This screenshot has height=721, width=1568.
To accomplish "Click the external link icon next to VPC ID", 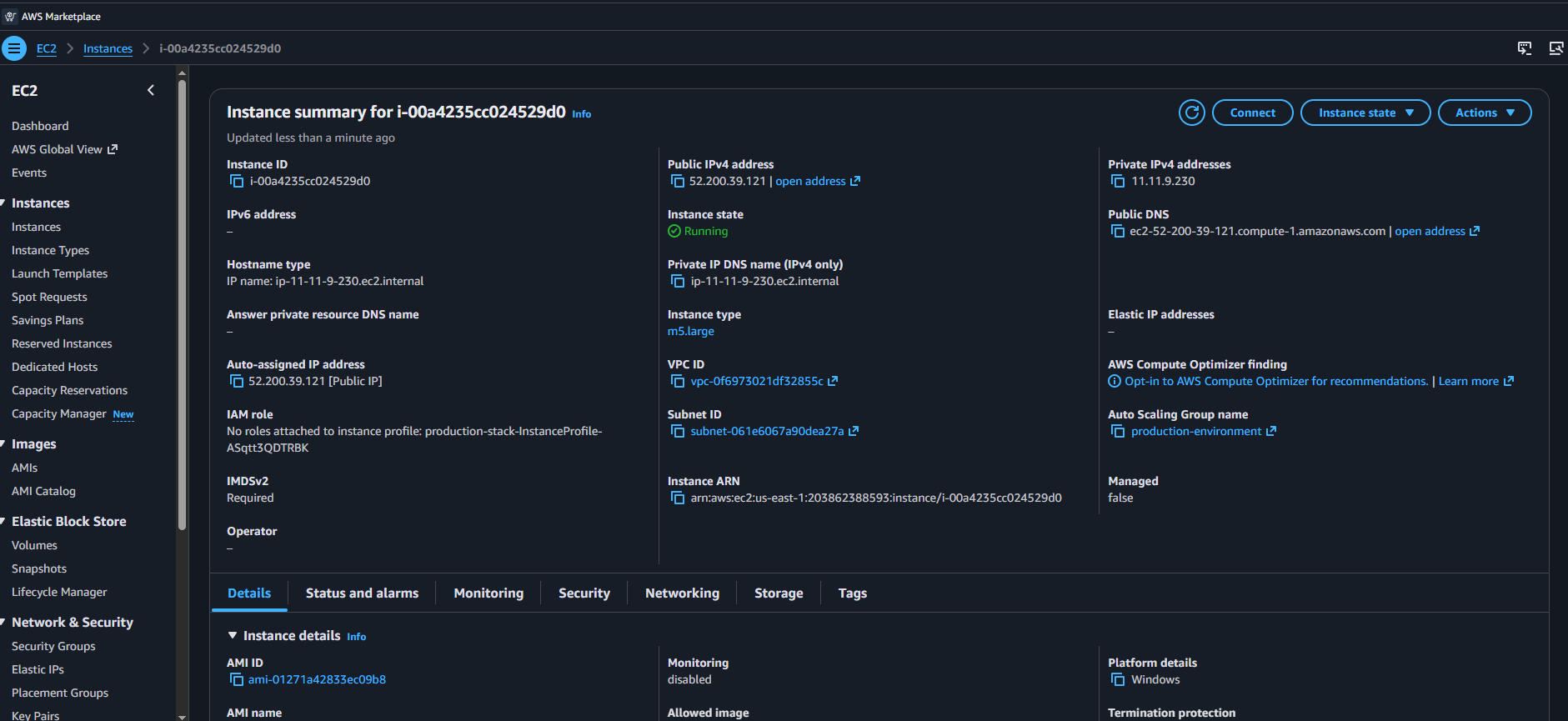I will click(x=833, y=381).
